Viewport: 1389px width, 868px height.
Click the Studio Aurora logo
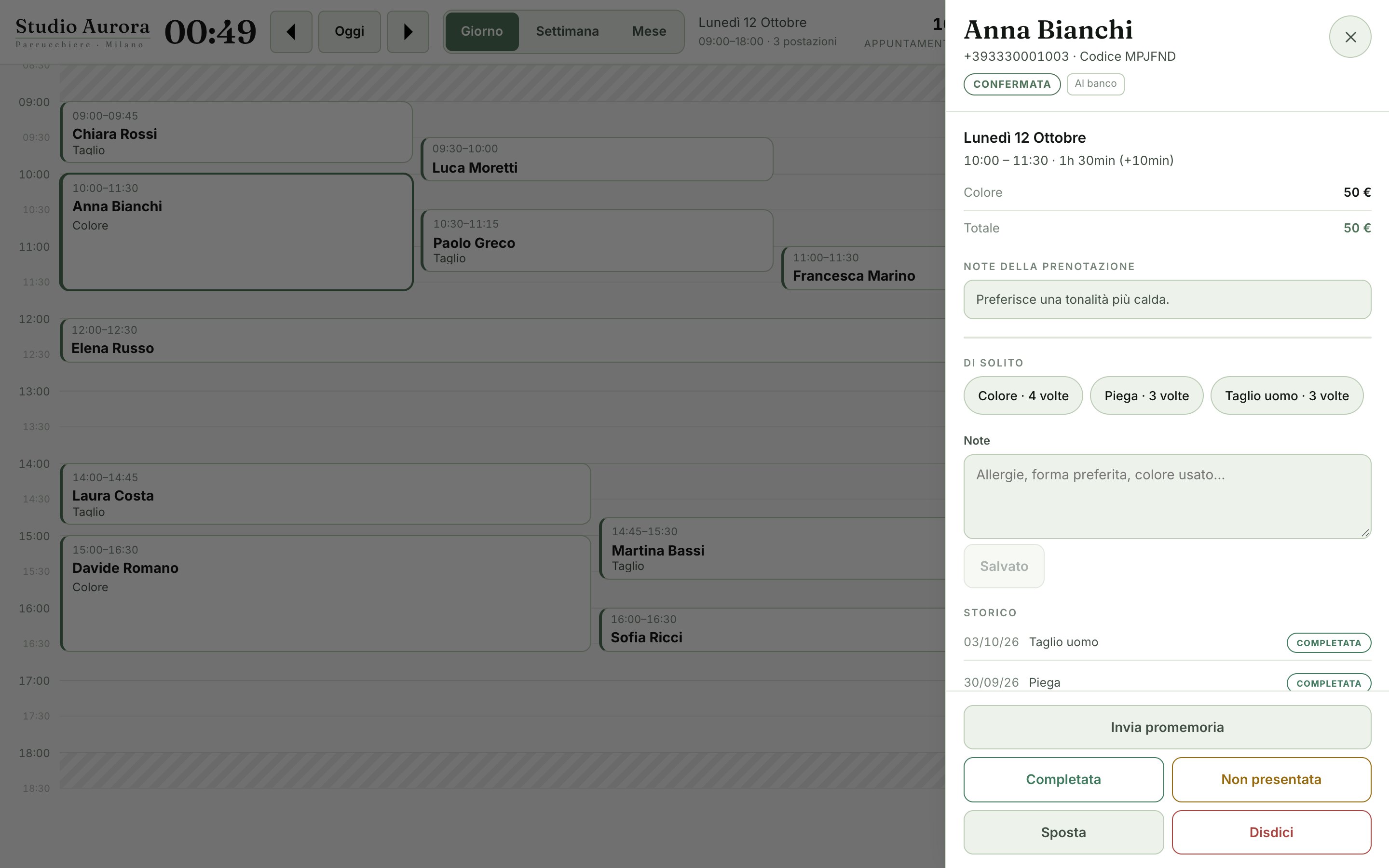point(82,33)
